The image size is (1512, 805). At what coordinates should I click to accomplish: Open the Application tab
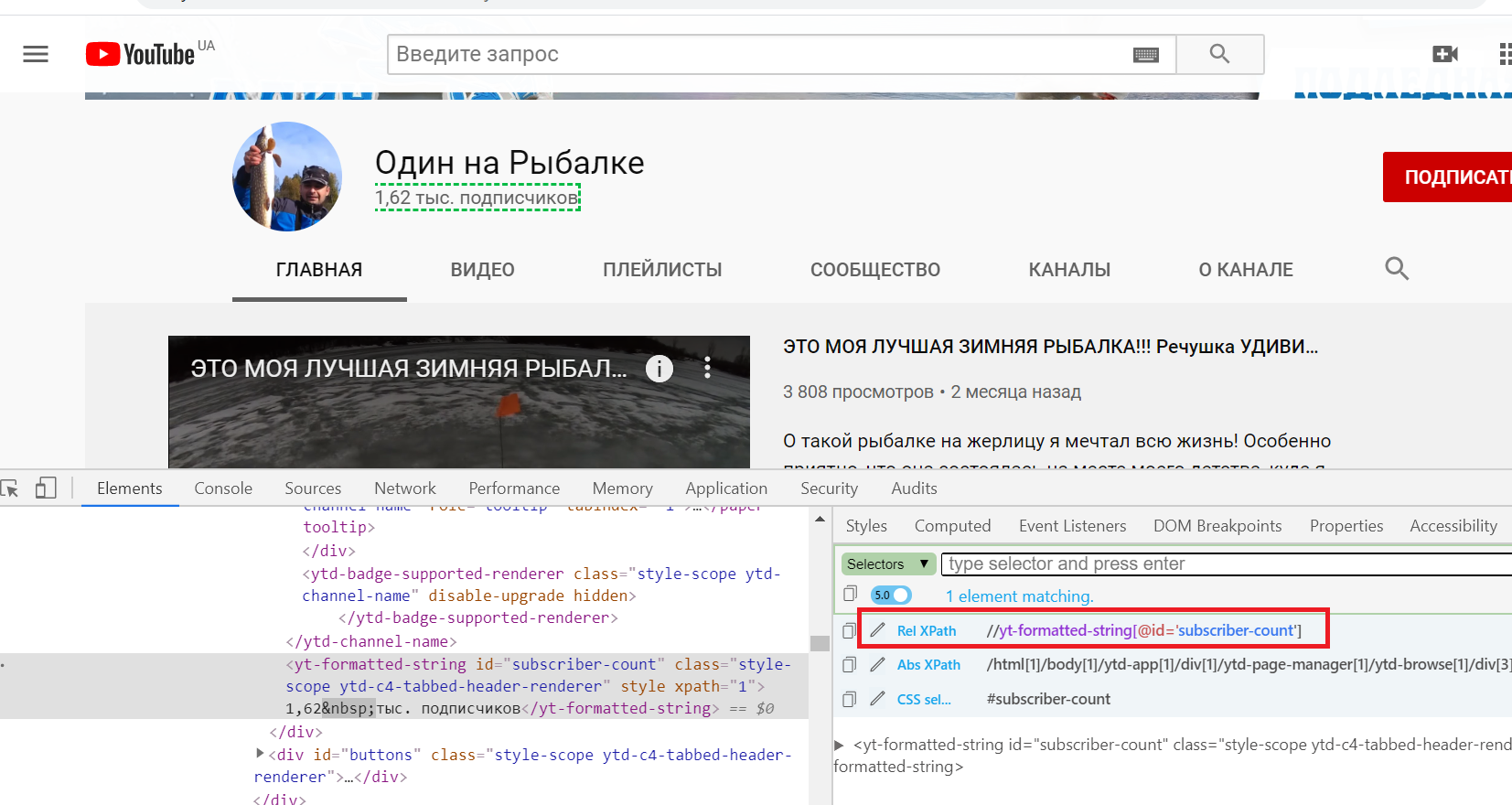click(x=726, y=488)
